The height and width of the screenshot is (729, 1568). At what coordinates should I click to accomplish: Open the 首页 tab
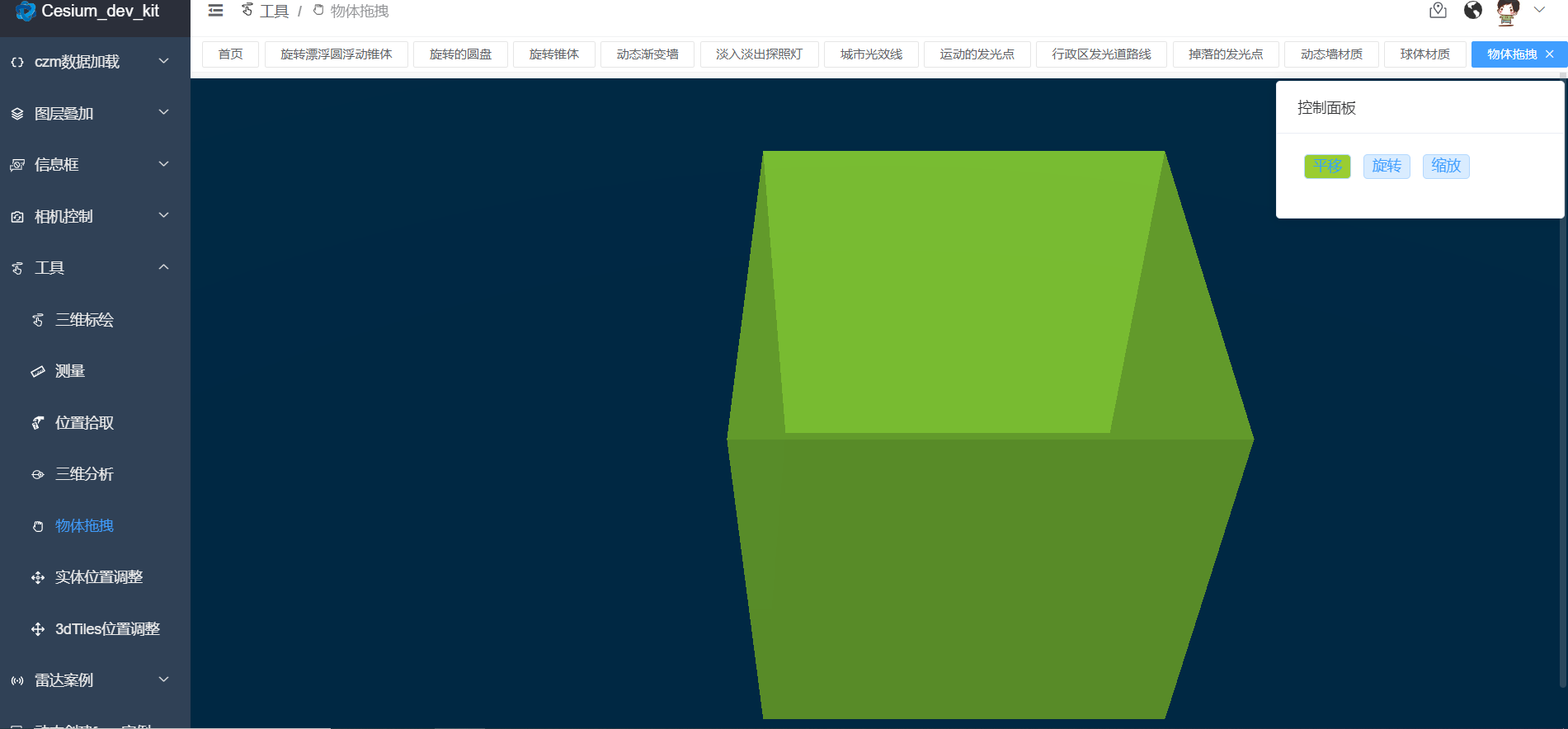point(231,54)
